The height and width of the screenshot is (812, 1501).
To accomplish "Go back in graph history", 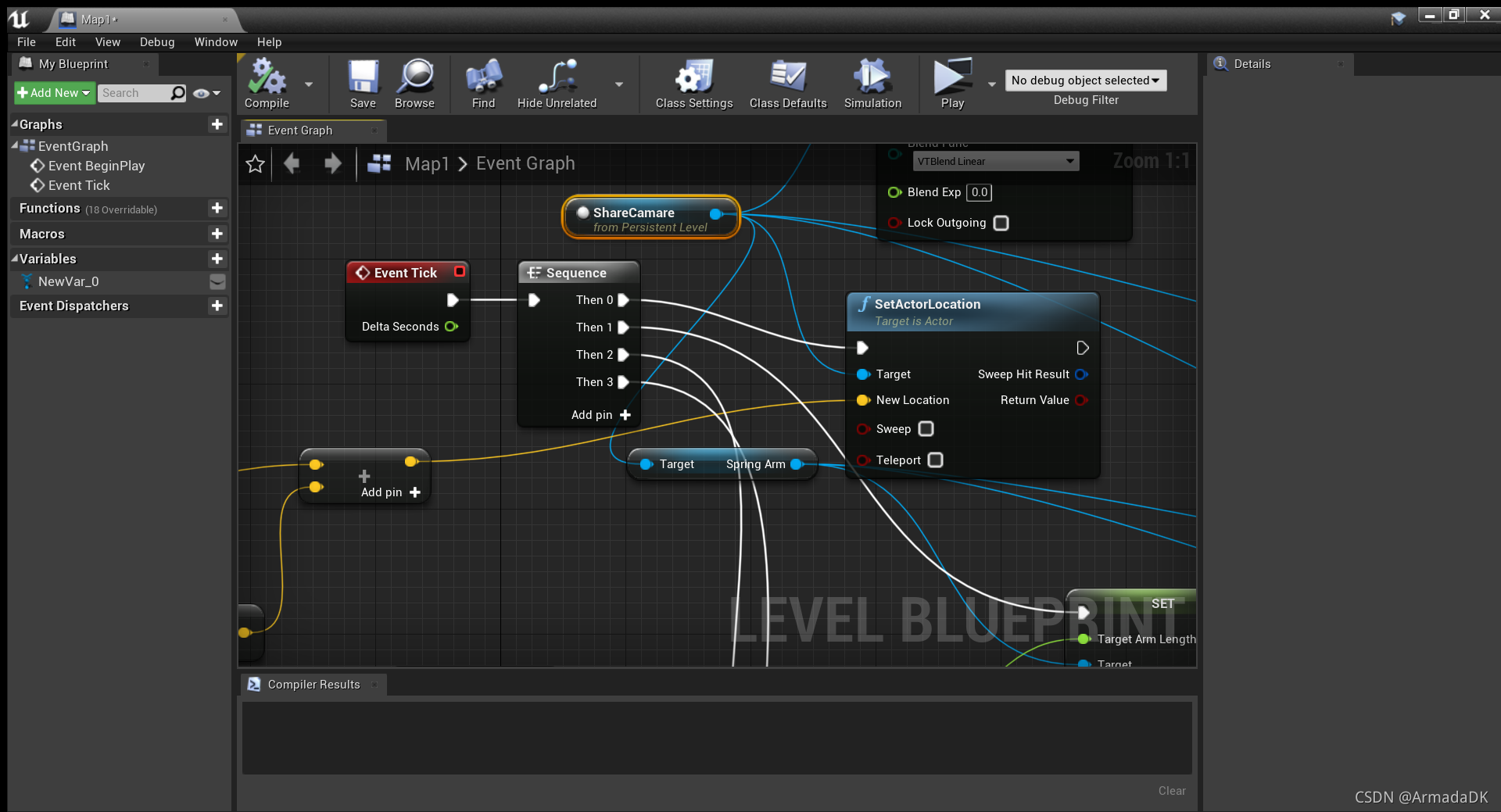I will [x=292, y=163].
